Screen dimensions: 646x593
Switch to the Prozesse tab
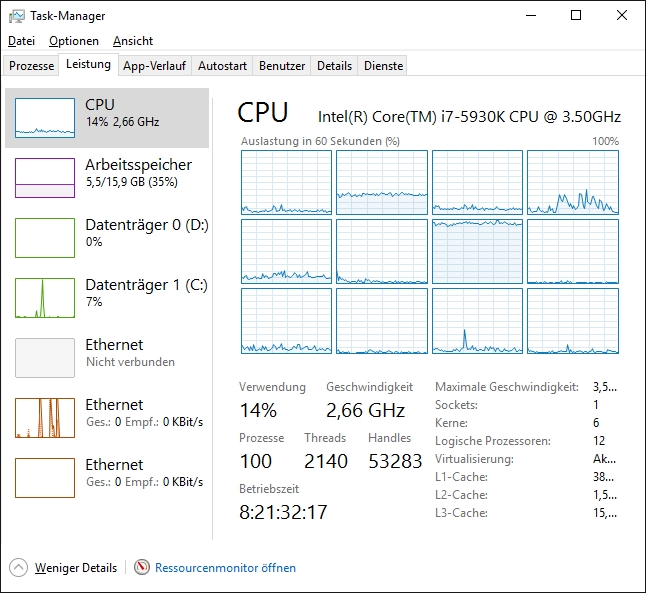tap(31, 66)
